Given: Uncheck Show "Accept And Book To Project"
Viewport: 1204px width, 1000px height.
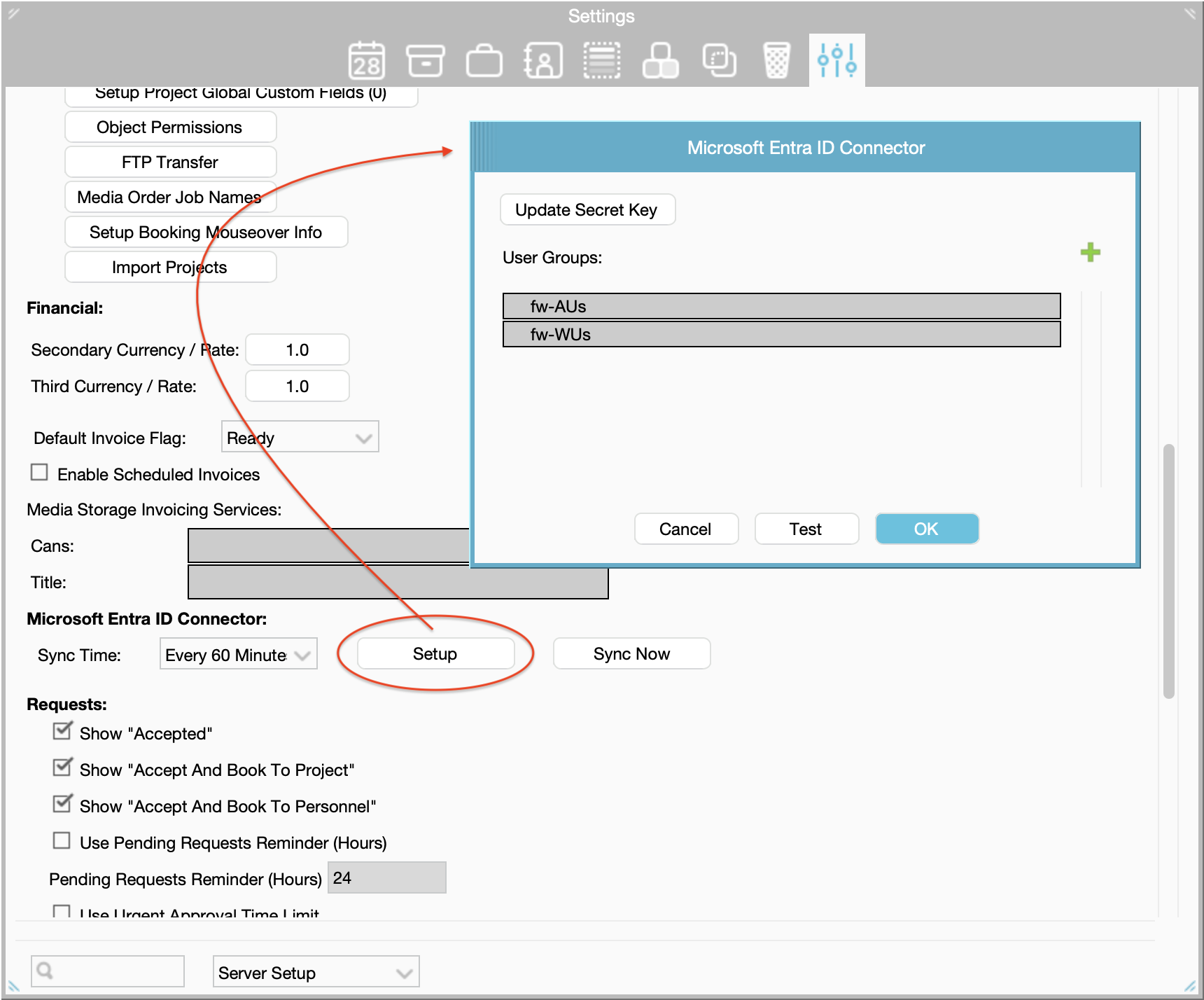Looking at the screenshot, I should coord(62,768).
